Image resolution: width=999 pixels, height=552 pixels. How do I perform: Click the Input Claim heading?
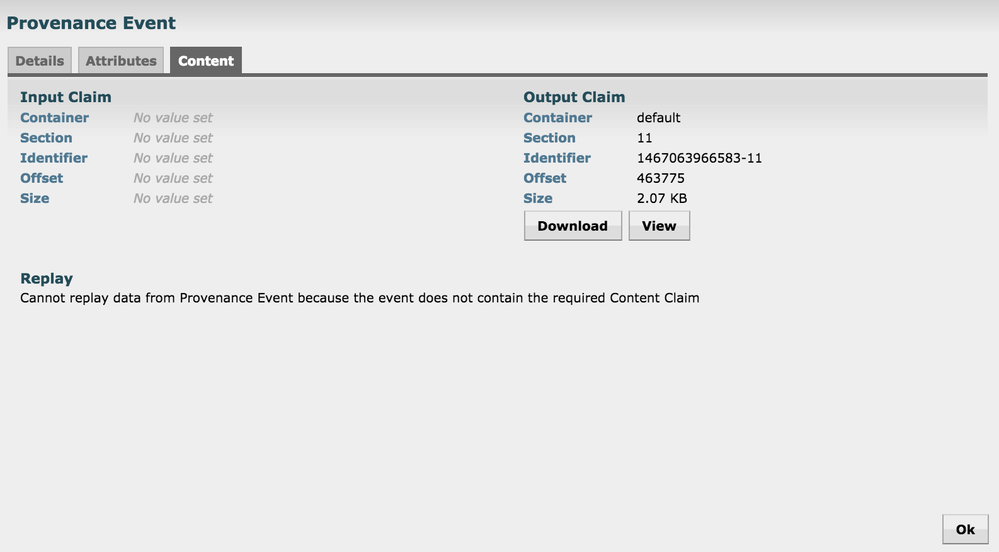(x=66, y=97)
